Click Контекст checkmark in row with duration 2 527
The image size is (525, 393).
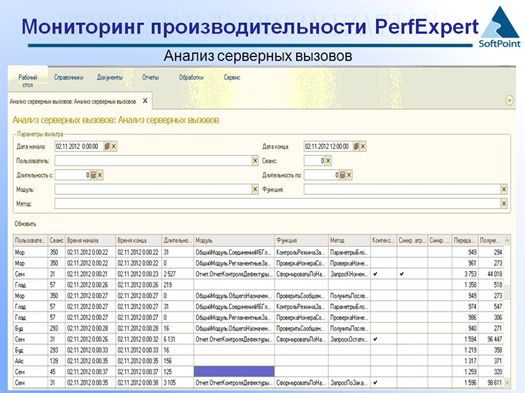[x=375, y=274]
